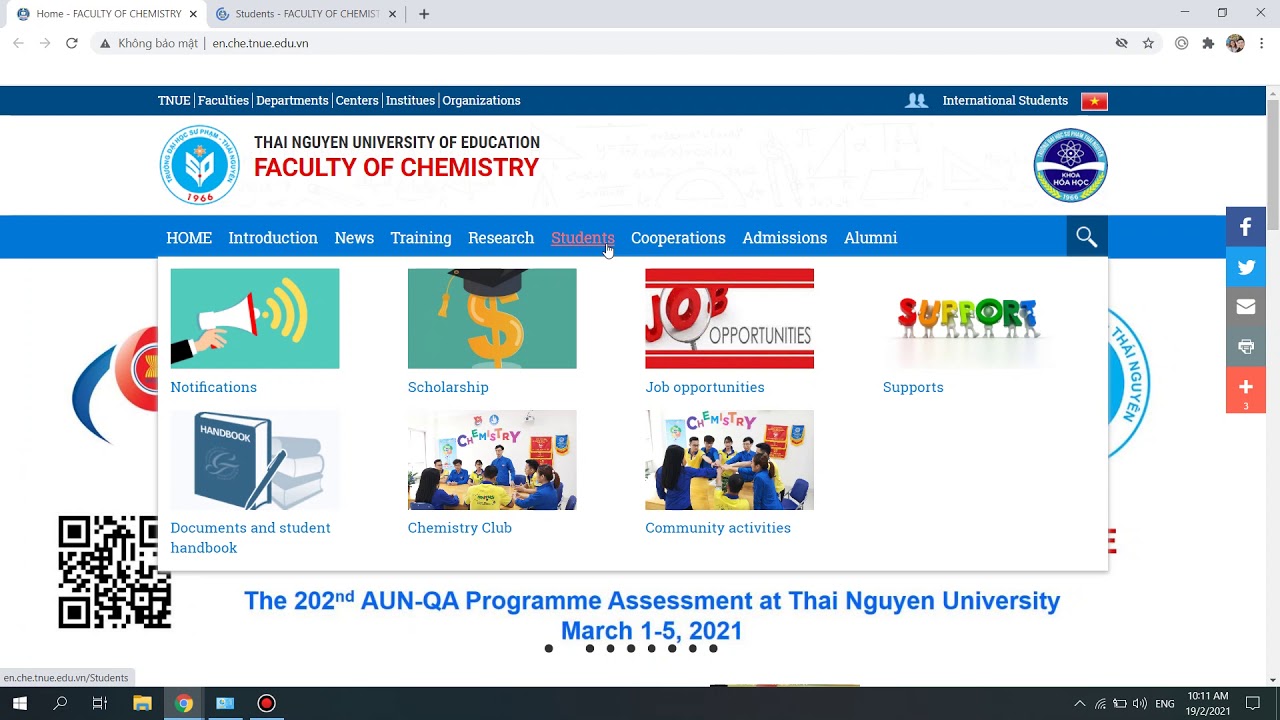Open the notification center icon

coord(1252,703)
